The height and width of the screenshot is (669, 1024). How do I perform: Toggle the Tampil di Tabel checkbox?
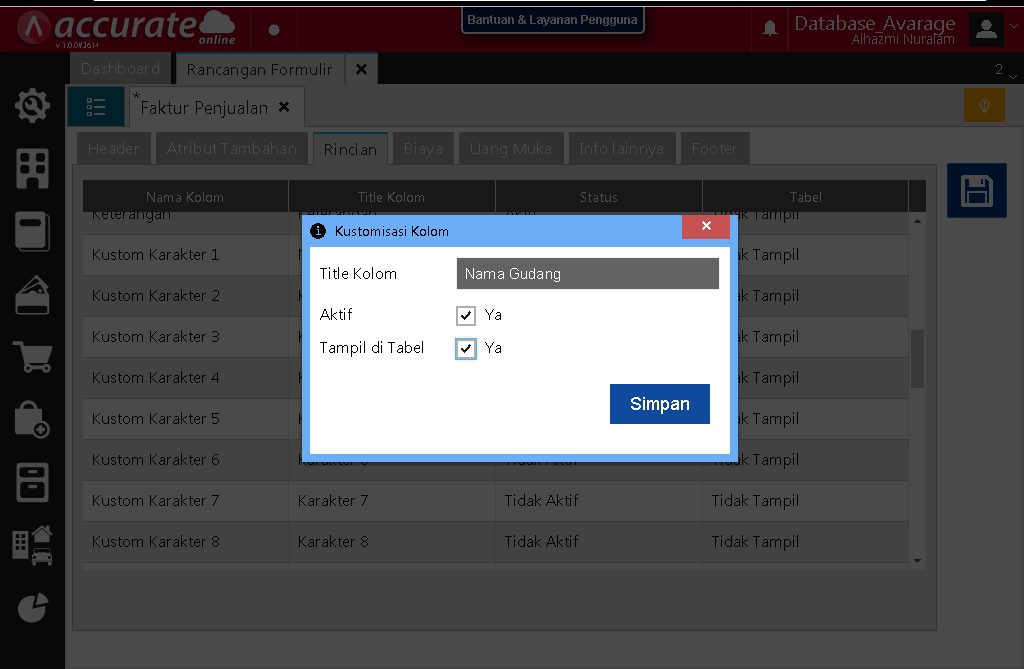[466, 349]
